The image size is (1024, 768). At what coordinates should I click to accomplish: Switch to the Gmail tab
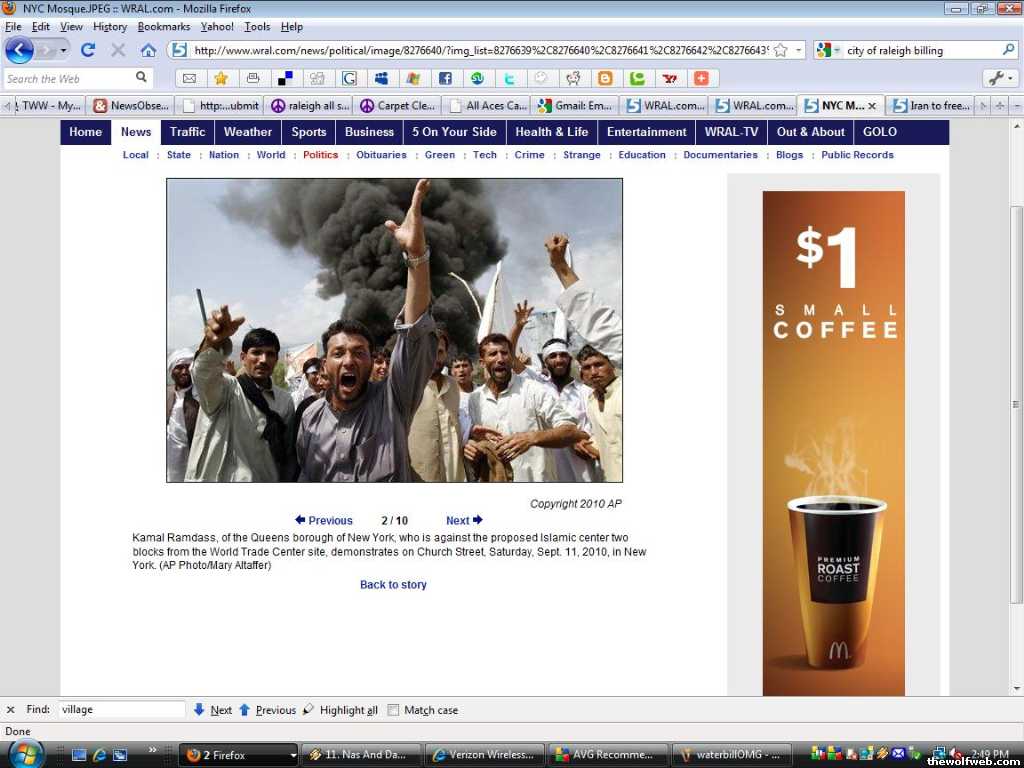pos(575,105)
